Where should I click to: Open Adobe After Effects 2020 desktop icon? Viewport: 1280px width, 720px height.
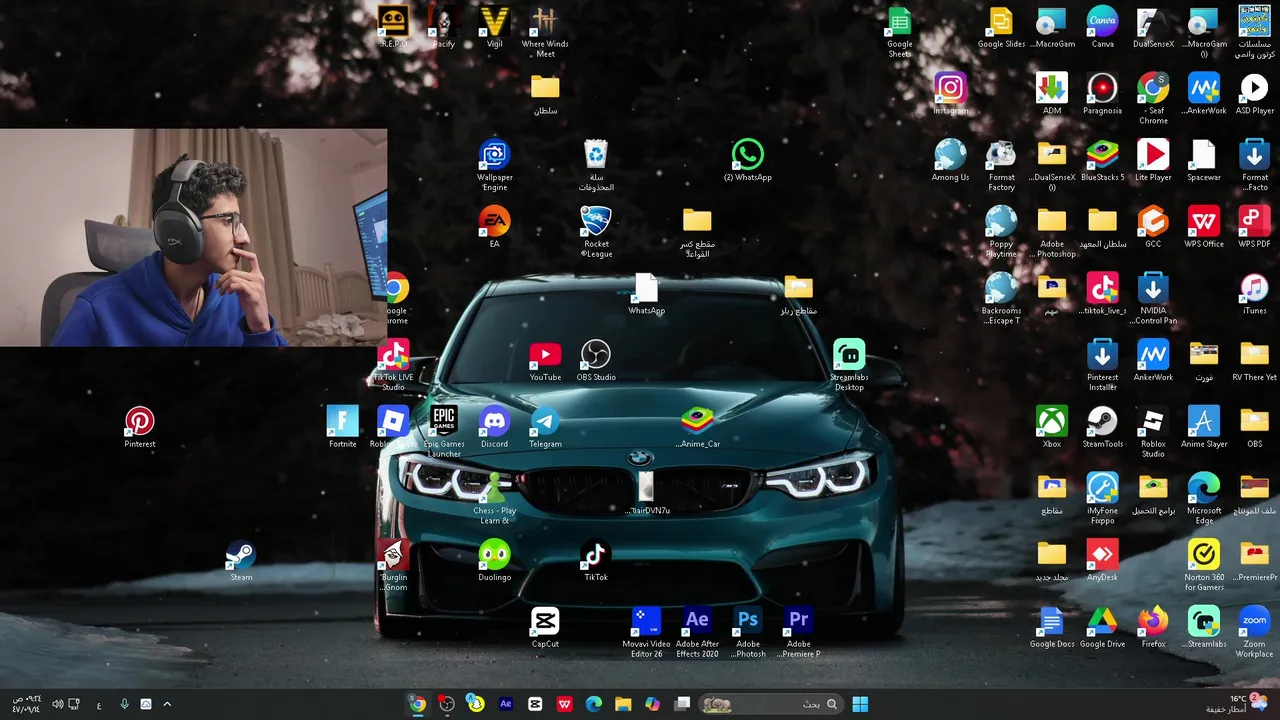tap(697, 632)
